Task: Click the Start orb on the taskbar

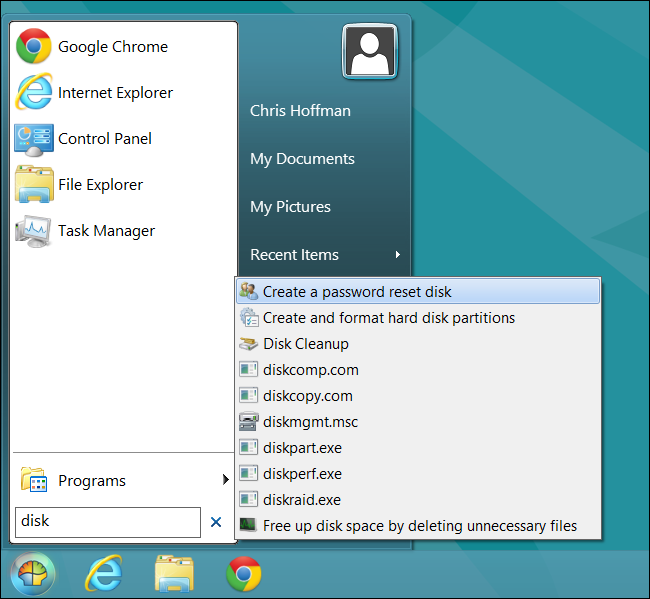Action: click(33, 574)
